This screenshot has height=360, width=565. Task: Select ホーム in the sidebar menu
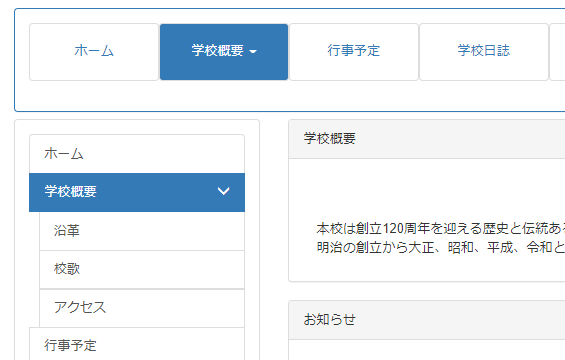click(x=137, y=154)
